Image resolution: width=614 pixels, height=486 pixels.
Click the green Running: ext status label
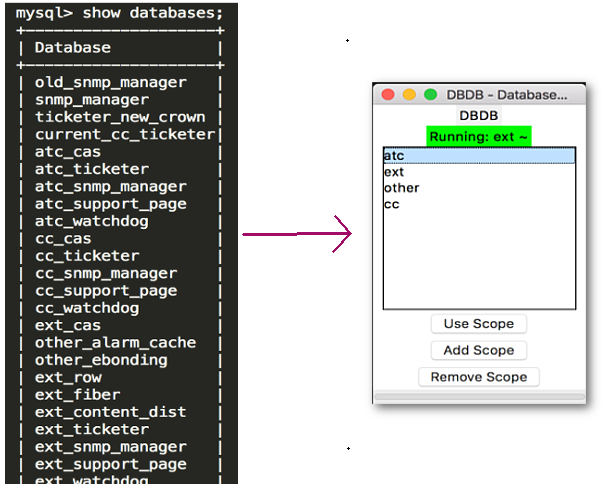[x=478, y=136]
